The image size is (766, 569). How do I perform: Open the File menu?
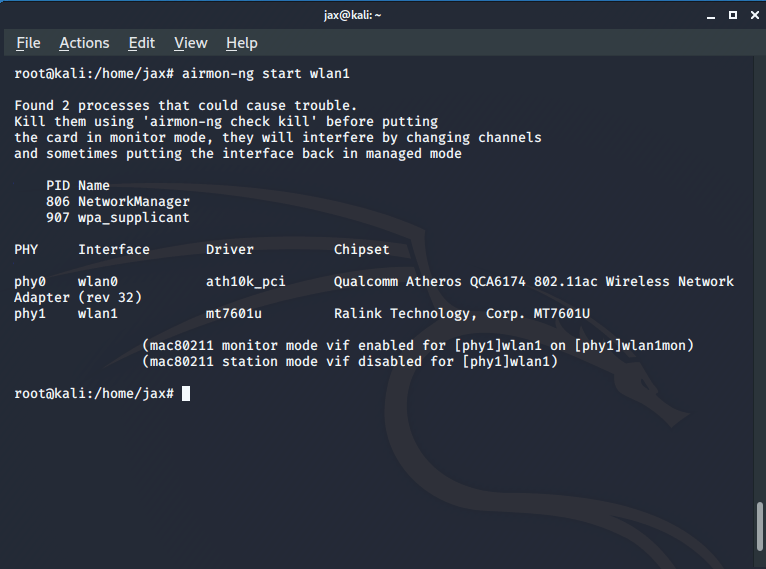pyautogui.click(x=28, y=43)
